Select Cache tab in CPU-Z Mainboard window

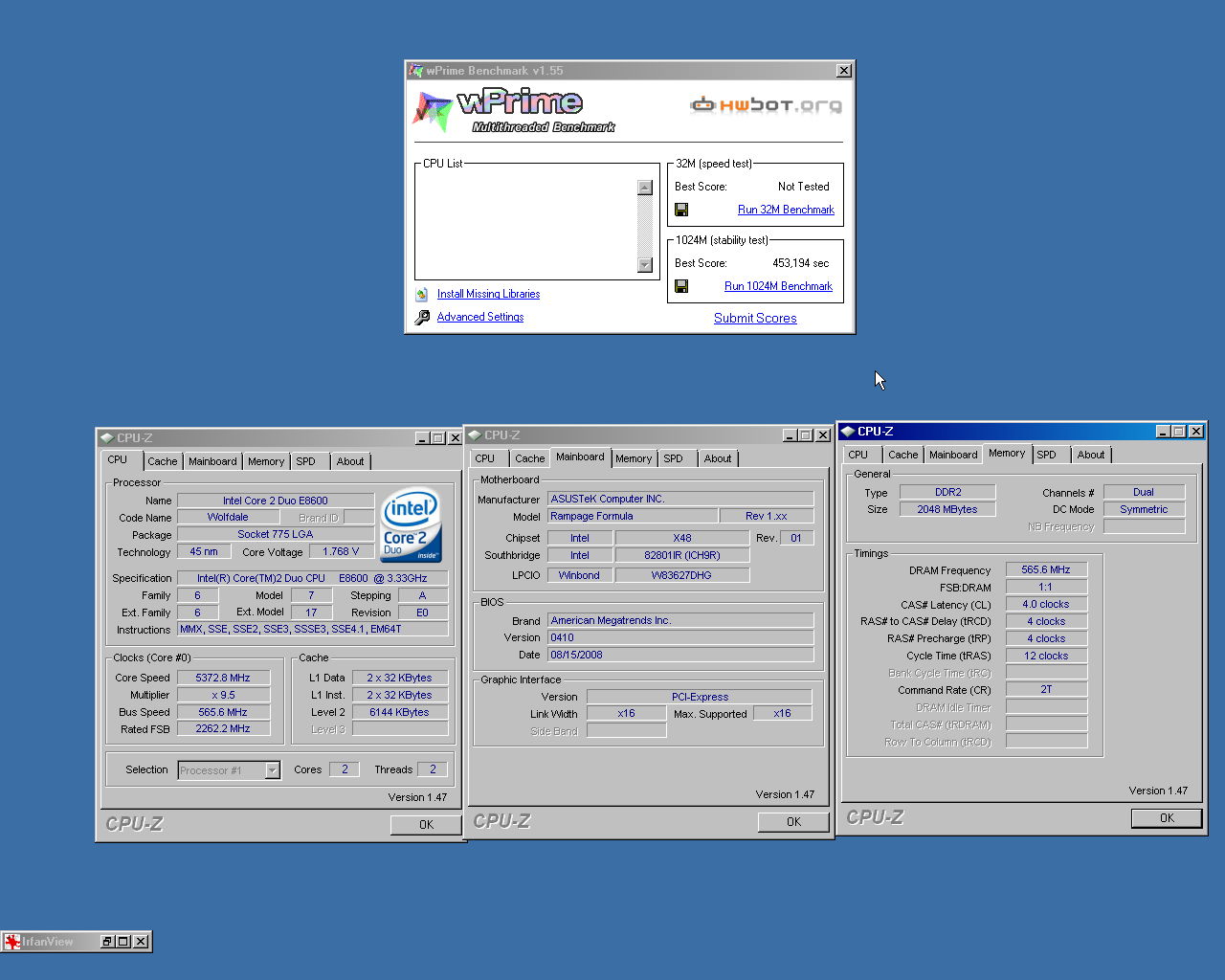point(529,458)
